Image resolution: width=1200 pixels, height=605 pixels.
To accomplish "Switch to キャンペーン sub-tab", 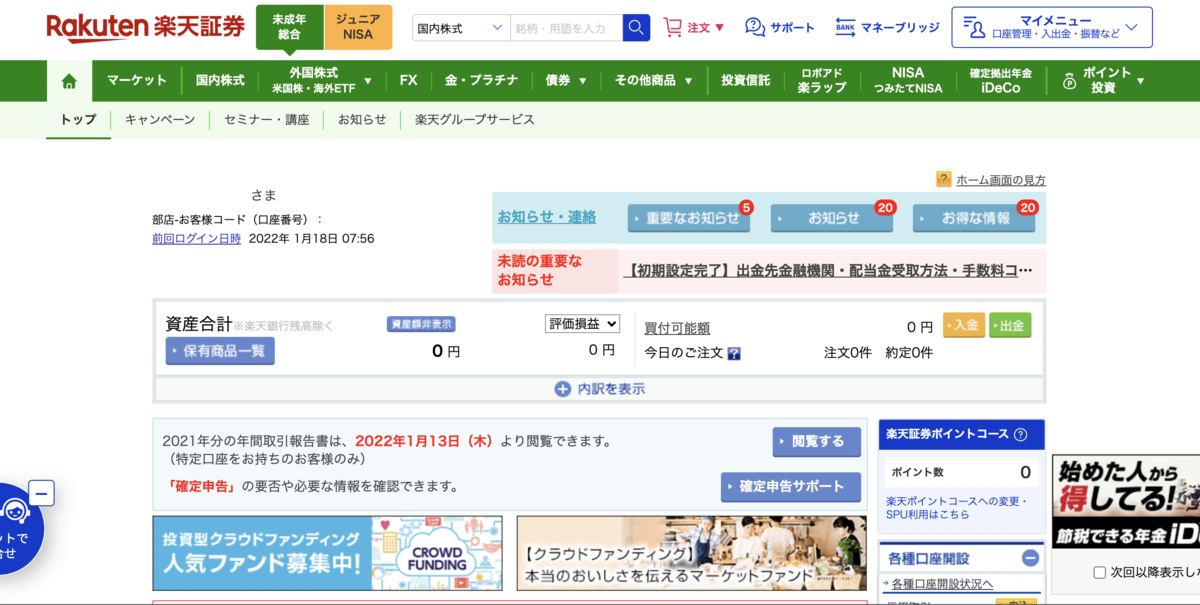I will pos(160,120).
